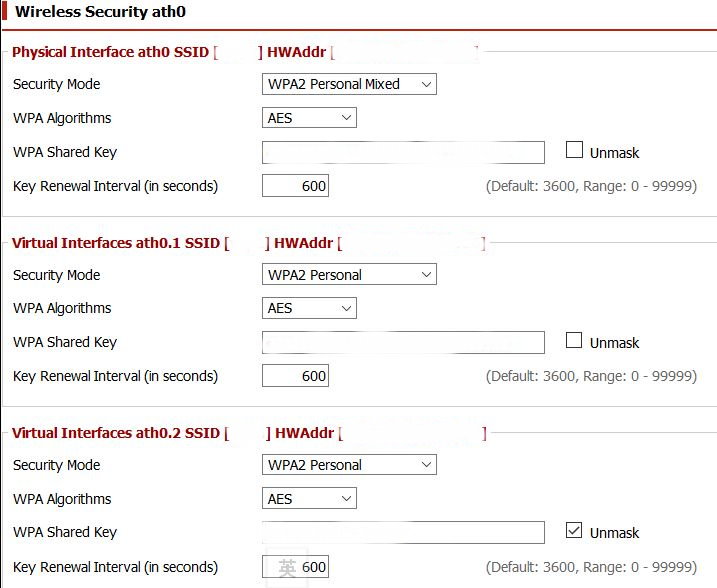This screenshot has width=717, height=588.
Task: Enable Unmask checkbox for ath0.1 shared key
Action: click(x=574, y=340)
